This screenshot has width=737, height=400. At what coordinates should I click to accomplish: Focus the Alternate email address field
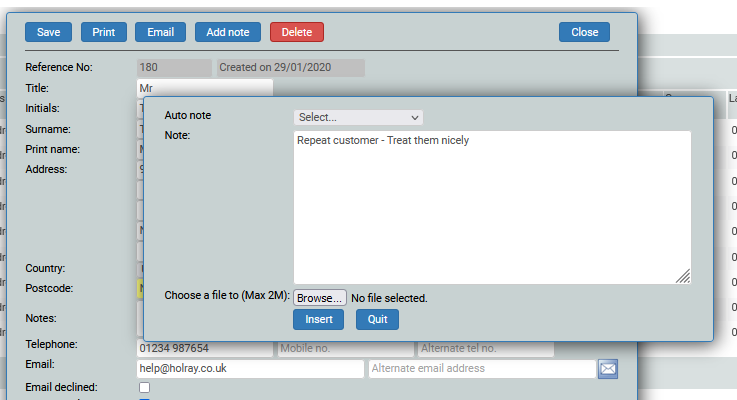[479, 369]
